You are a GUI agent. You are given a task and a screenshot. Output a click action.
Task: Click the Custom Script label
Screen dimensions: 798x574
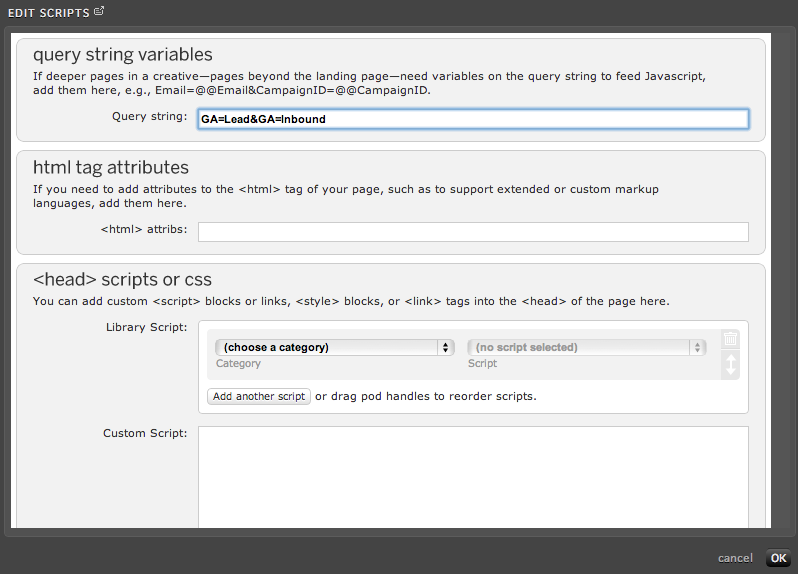coord(145,433)
